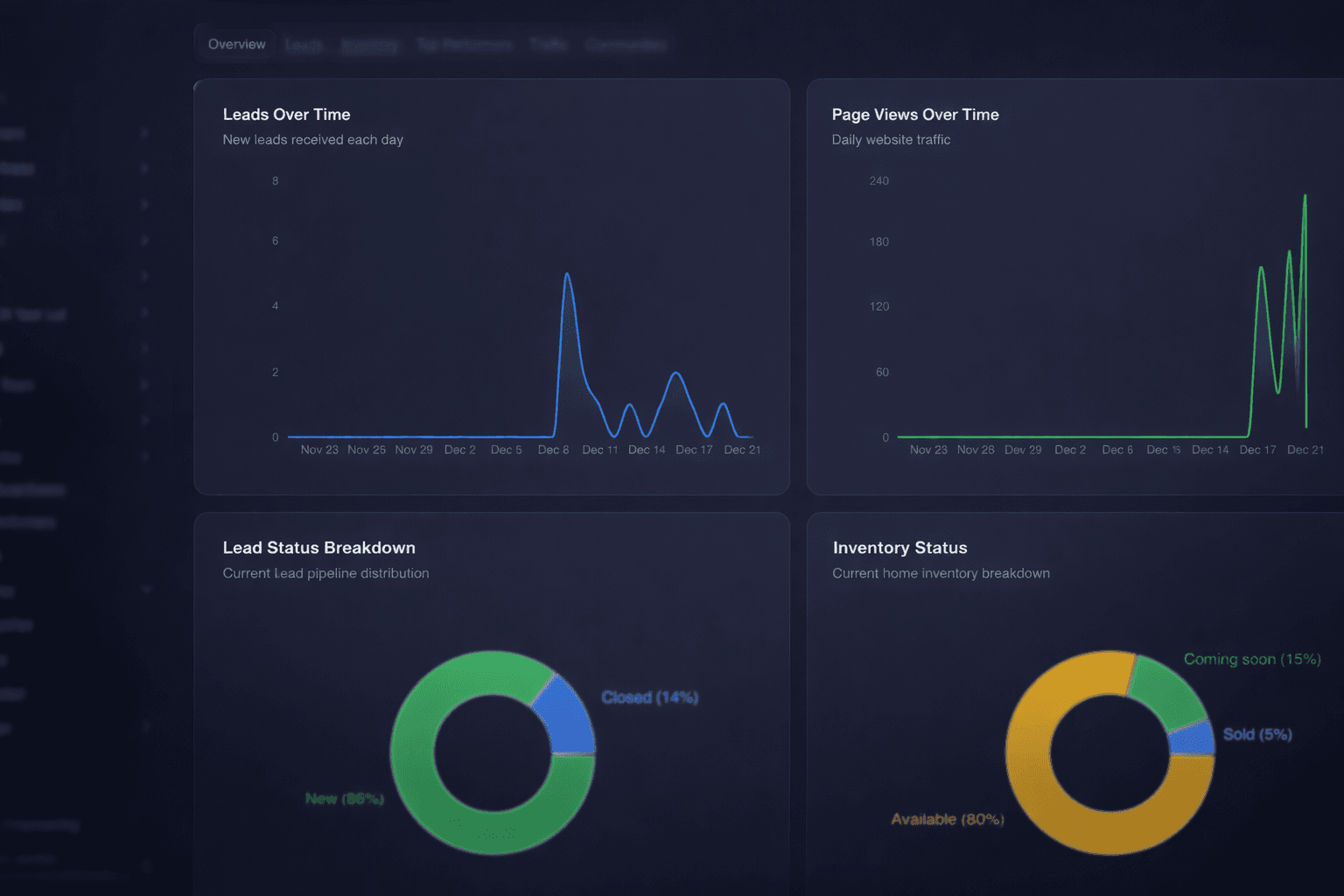Image resolution: width=1344 pixels, height=896 pixels.
Task: Click the 'Leads Over Time' chart title
Action: [x=286, y=115]
